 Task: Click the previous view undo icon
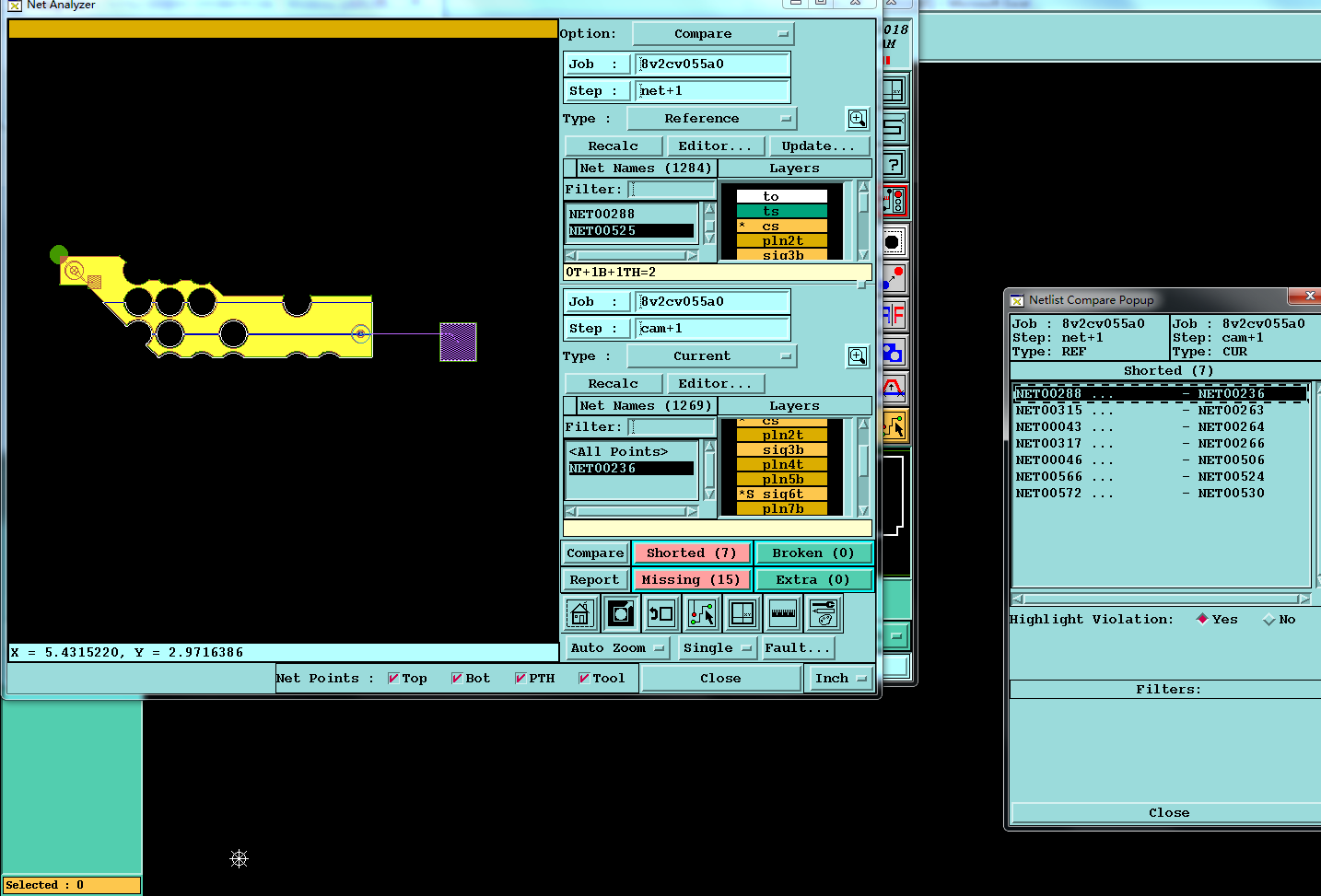[x=660, y=613]
